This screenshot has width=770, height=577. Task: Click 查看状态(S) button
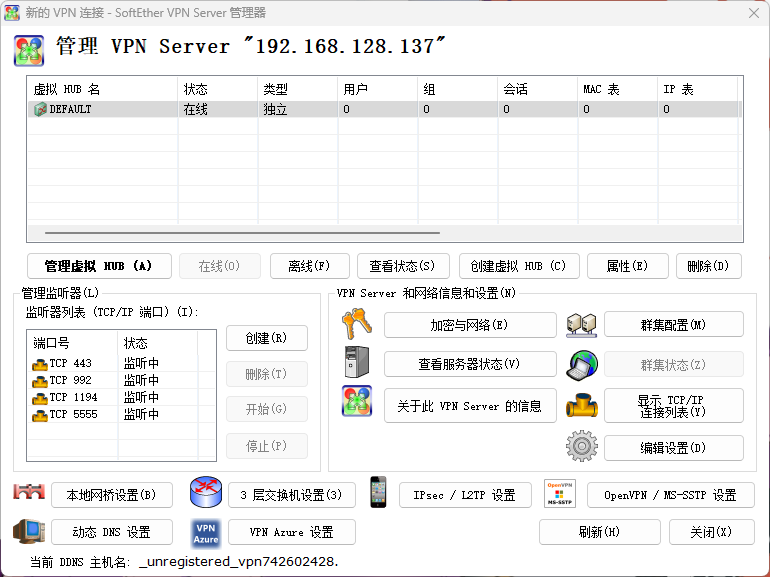pyautogui.click(x=403, y=266)
